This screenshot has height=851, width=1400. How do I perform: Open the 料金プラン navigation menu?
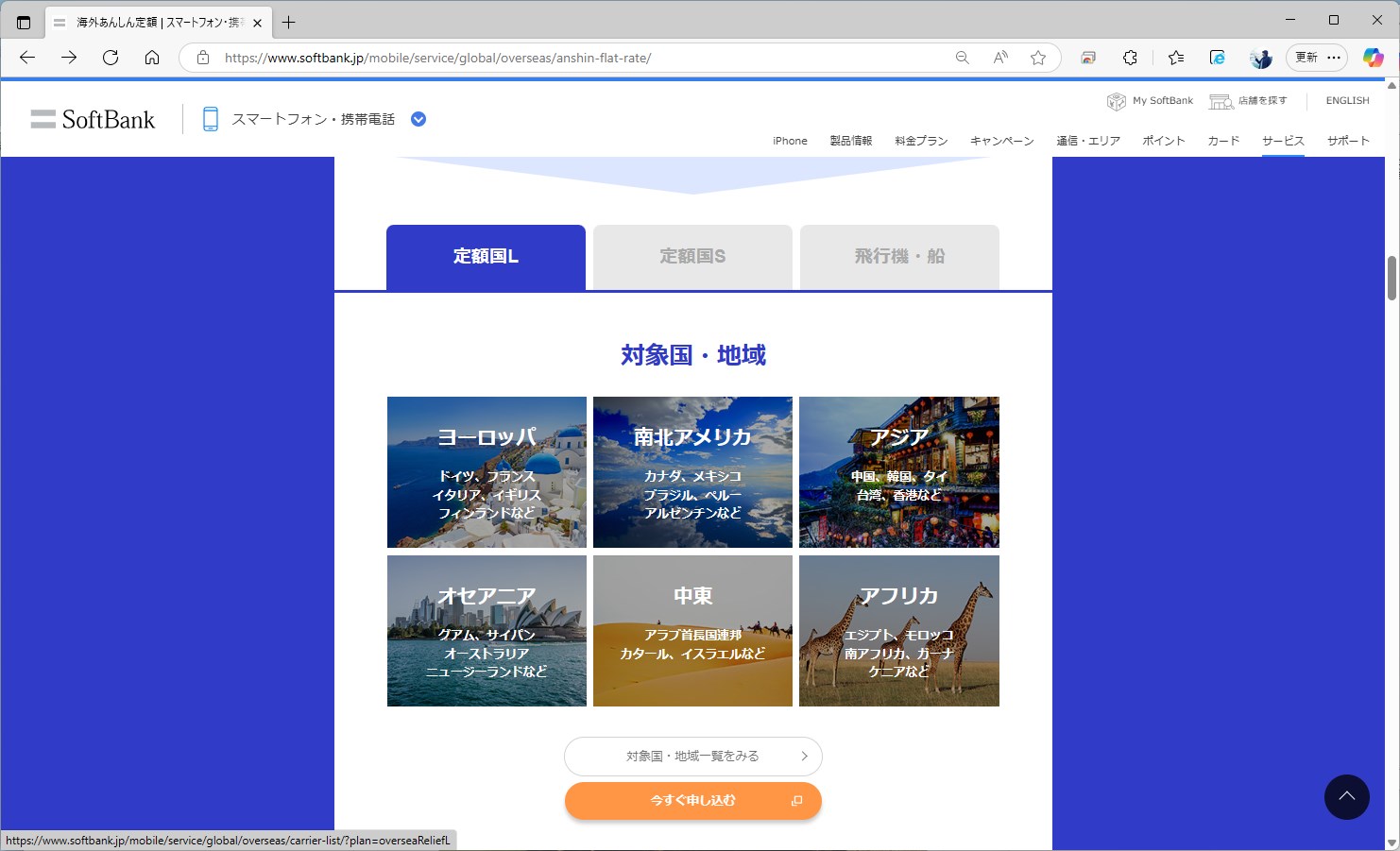[x=920, y=140]
